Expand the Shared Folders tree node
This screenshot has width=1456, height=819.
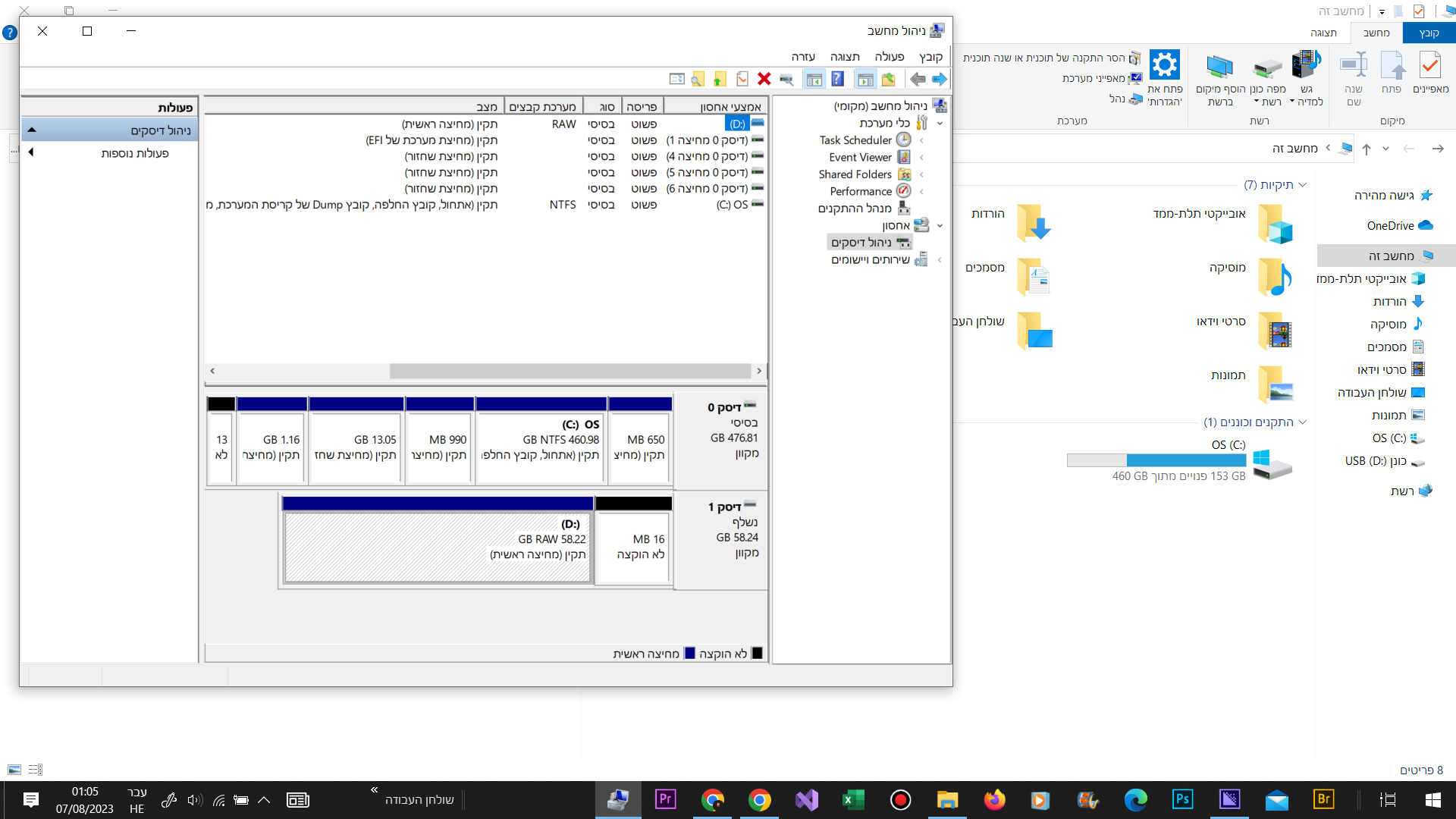921,174
